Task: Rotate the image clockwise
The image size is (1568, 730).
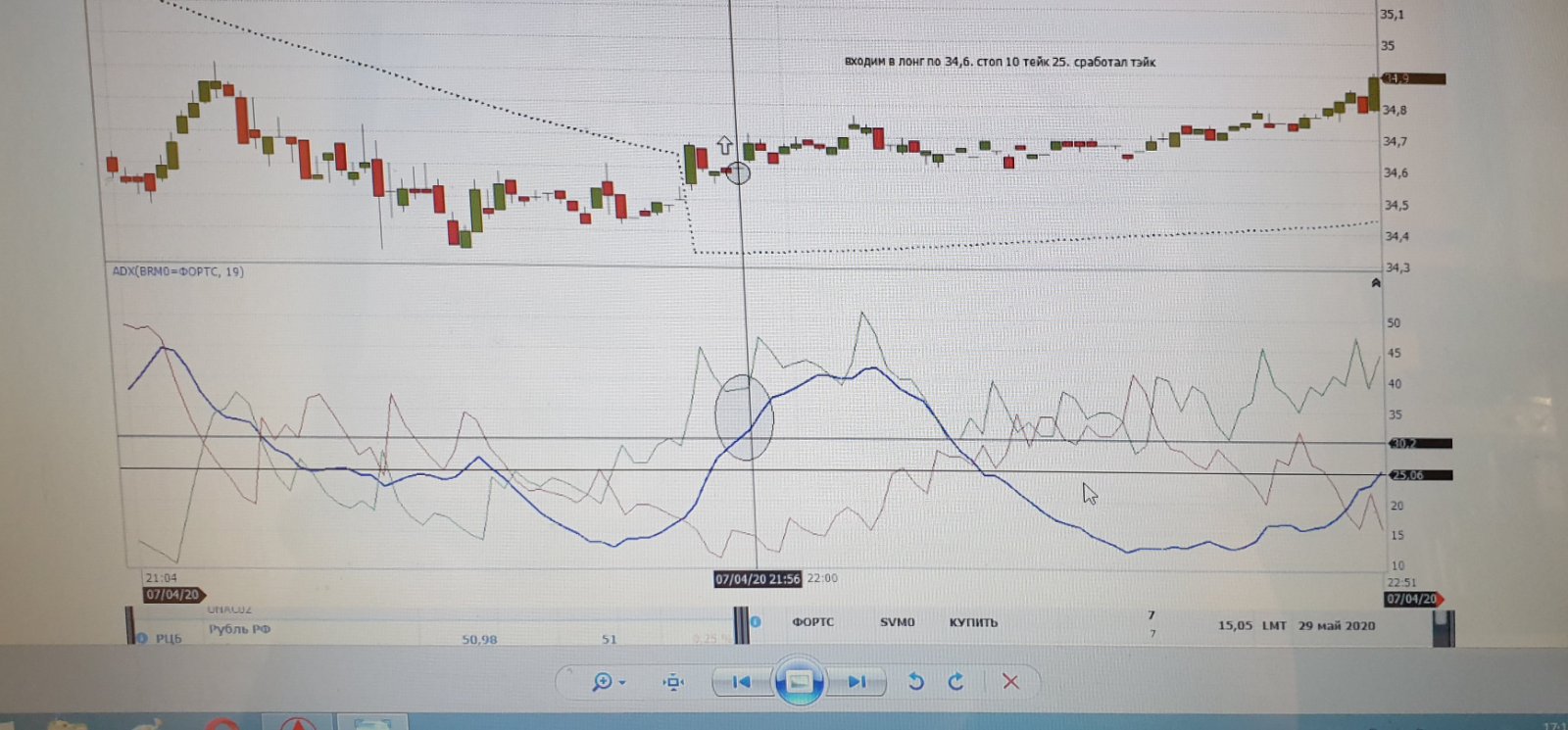Action: tap(956, 682)
